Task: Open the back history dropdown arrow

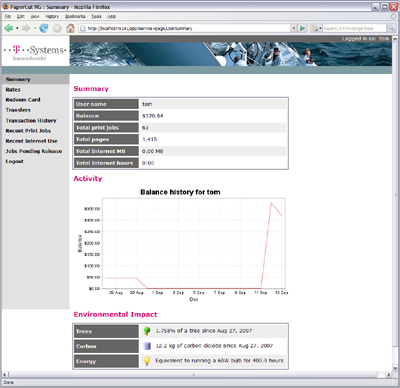Action: tap(17, 28)
